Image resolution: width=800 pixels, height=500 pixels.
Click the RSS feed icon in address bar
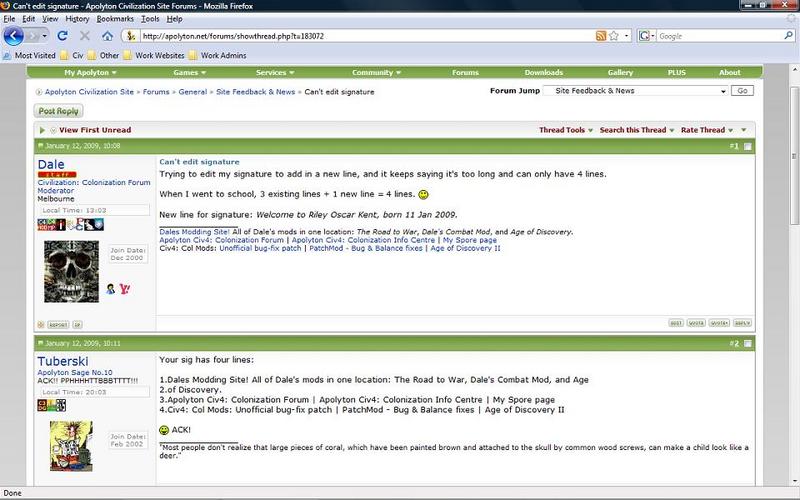(600, 36)
